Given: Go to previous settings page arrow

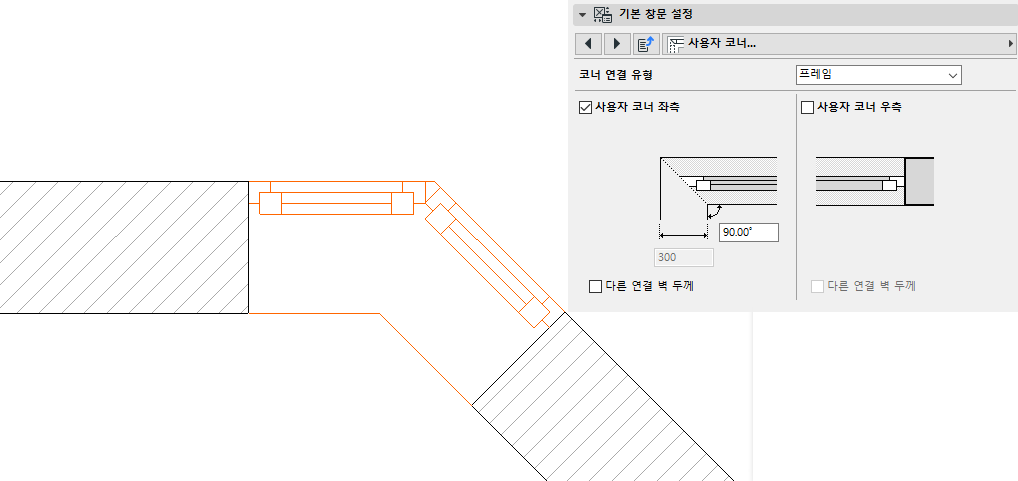Looking at the screenshot, I should (588, 43).
